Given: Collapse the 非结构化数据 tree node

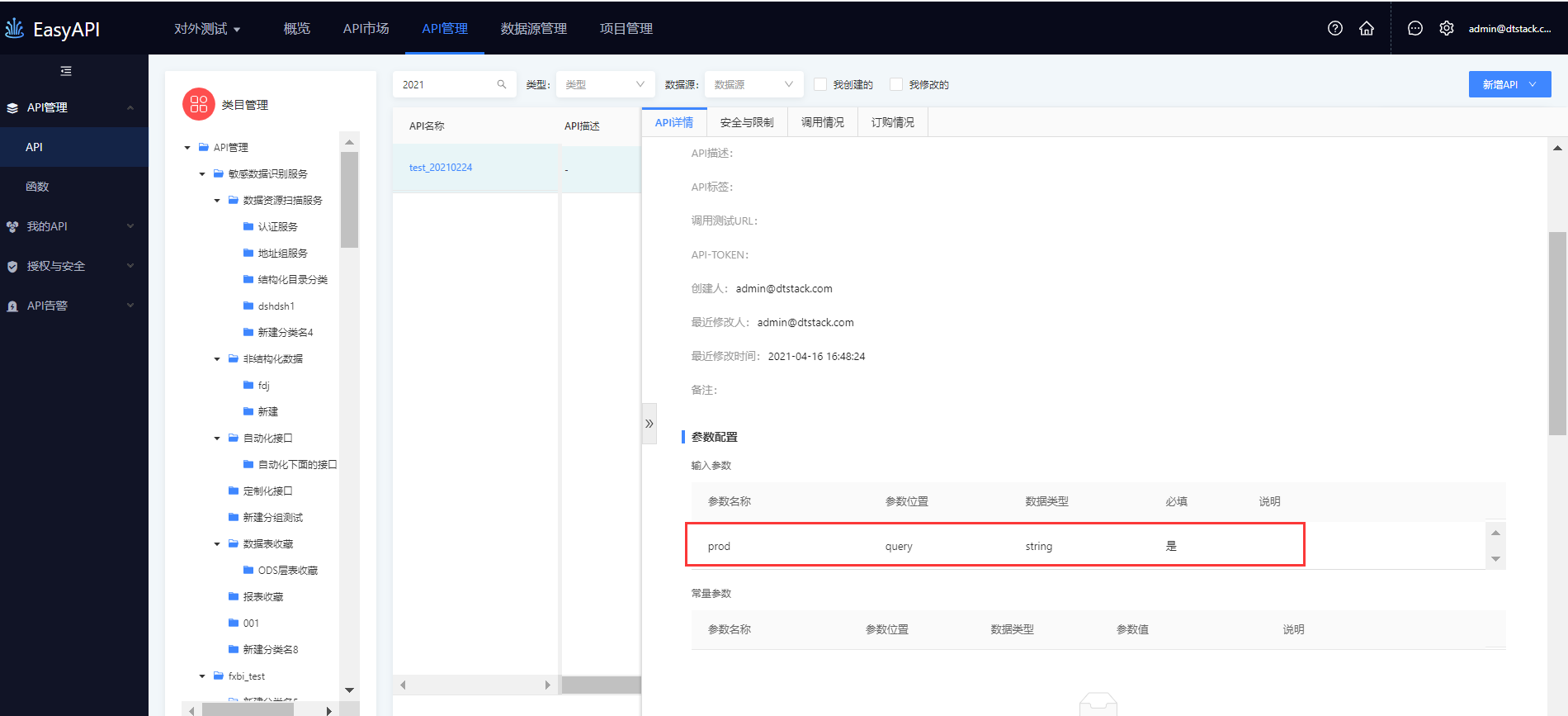Looking at the screenshot, I should (217, 359).
